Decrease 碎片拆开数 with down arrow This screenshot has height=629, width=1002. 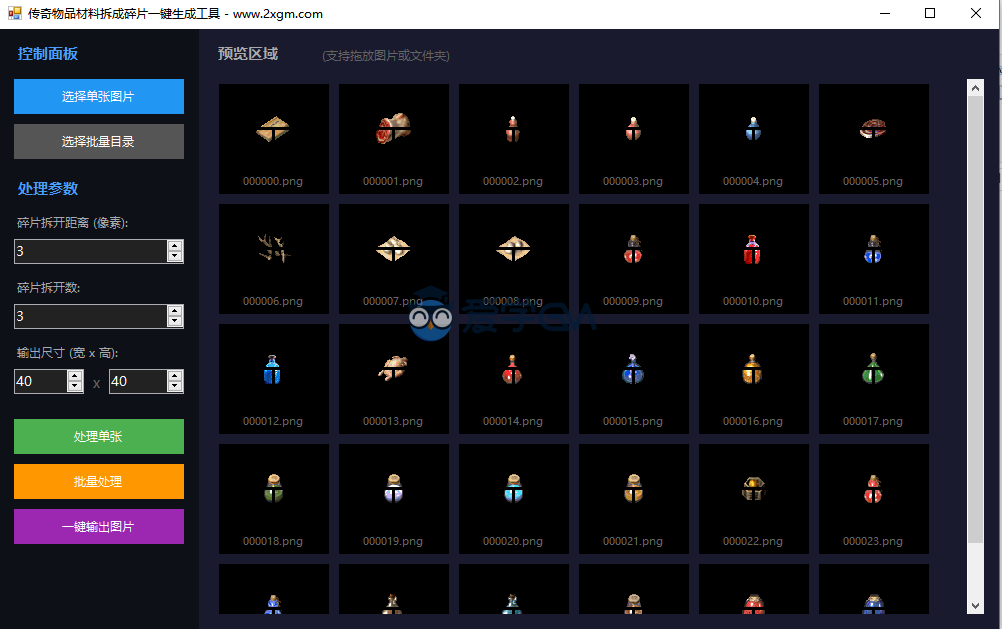point(175,322)
